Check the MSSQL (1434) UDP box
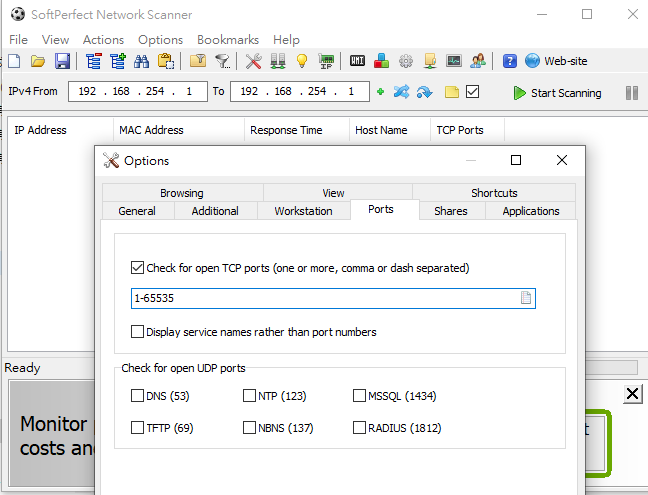Screen dimensions: 648x495 (359, 396)
